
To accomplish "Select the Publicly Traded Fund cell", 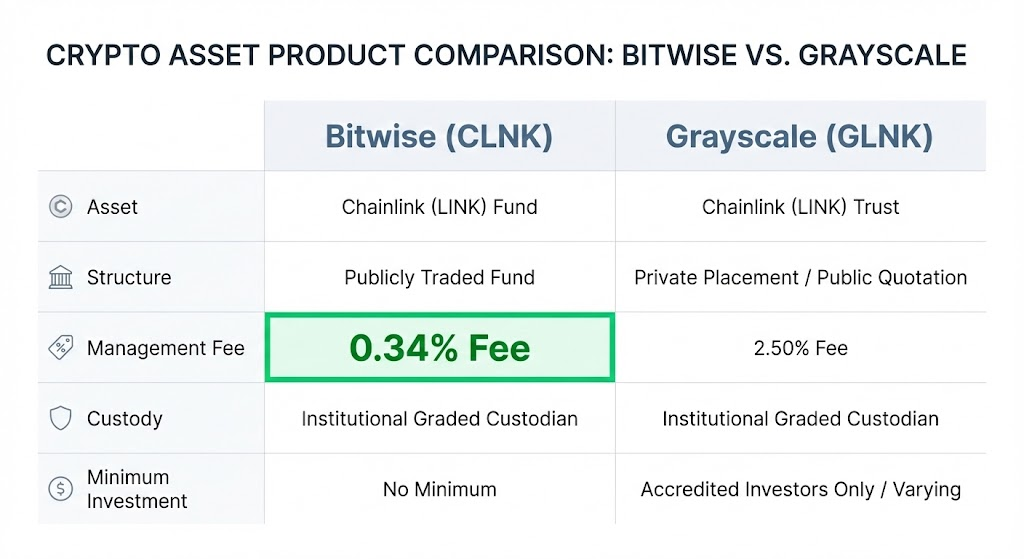I will pos(439,277).
